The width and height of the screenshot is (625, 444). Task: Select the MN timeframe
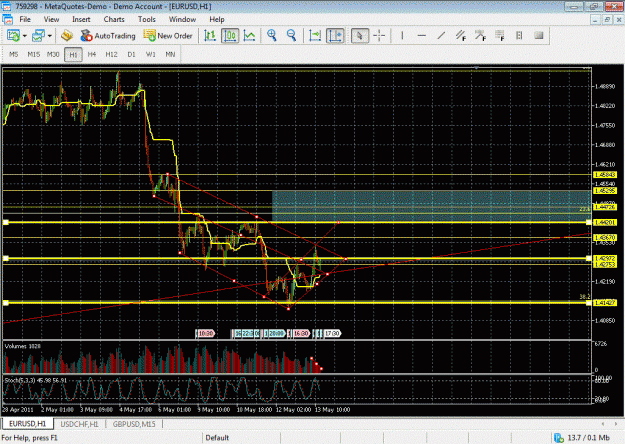tap(170, 54)
